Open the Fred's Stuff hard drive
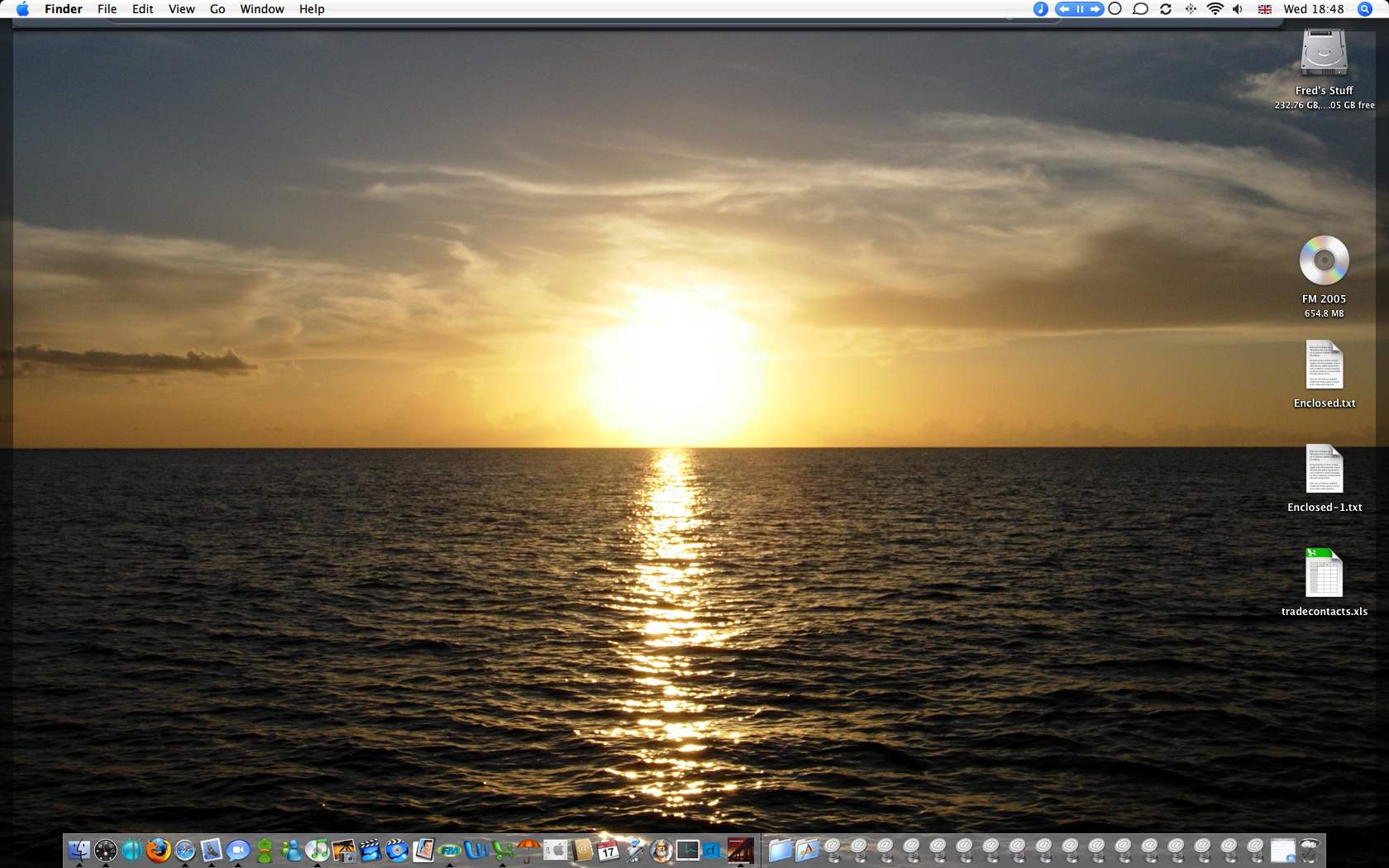Screen dimensions: 1389x868 point(1325,53)
